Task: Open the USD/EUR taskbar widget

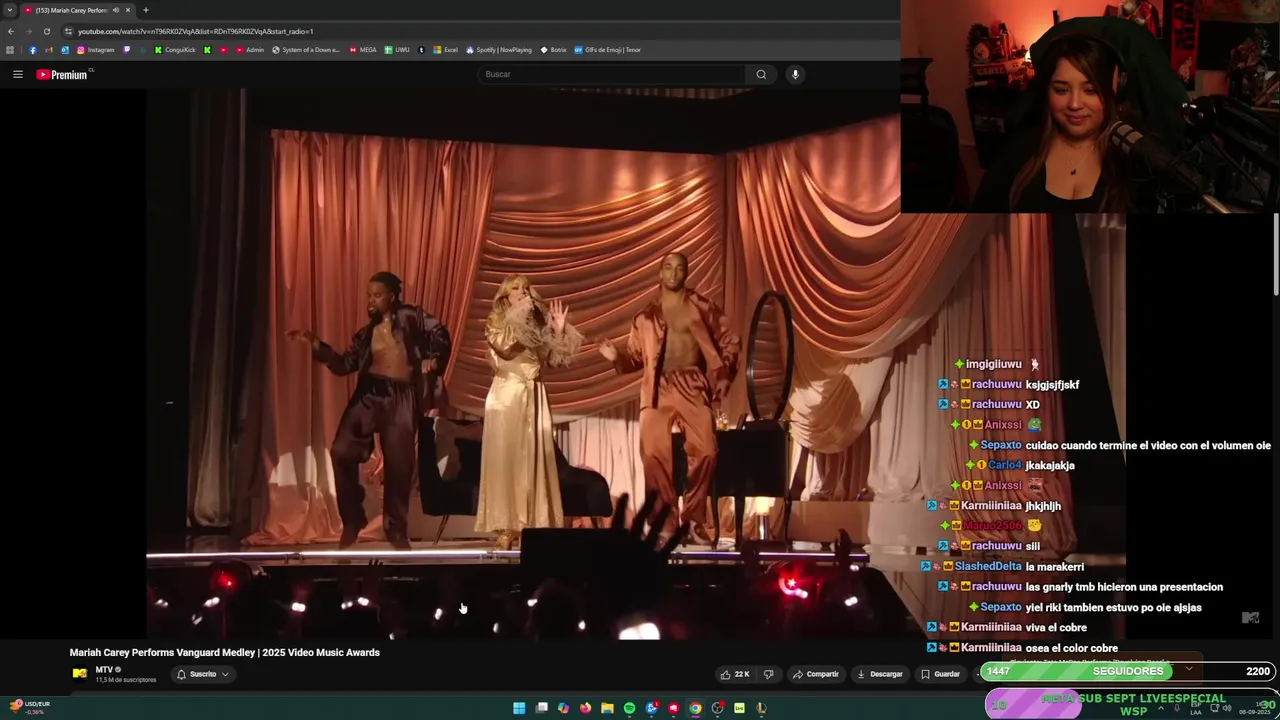Action: point(28,707)
